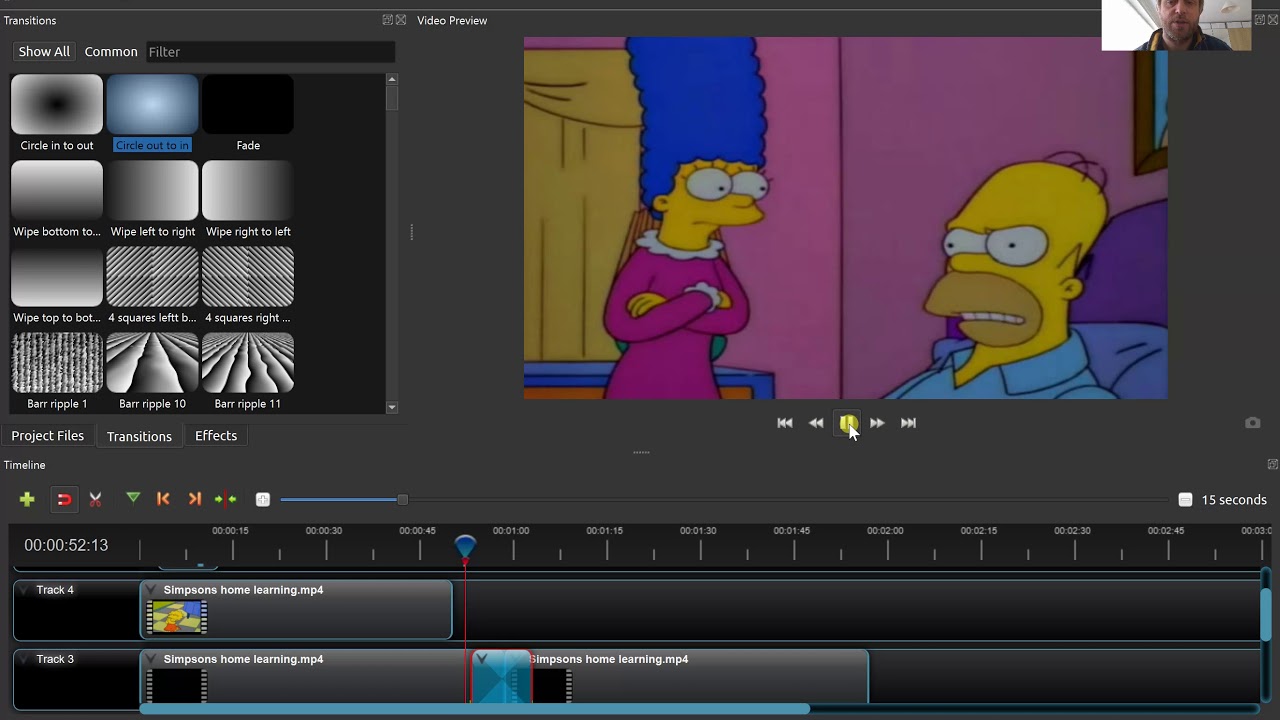
Task: Click the Track 4 label
Action: tap(55, 590)
